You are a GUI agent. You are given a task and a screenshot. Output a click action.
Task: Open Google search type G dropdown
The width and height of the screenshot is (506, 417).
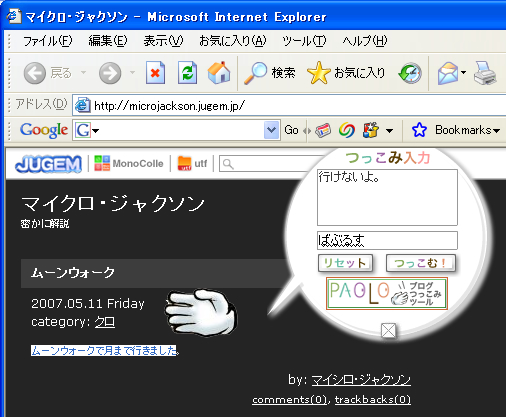click(96, 131)
